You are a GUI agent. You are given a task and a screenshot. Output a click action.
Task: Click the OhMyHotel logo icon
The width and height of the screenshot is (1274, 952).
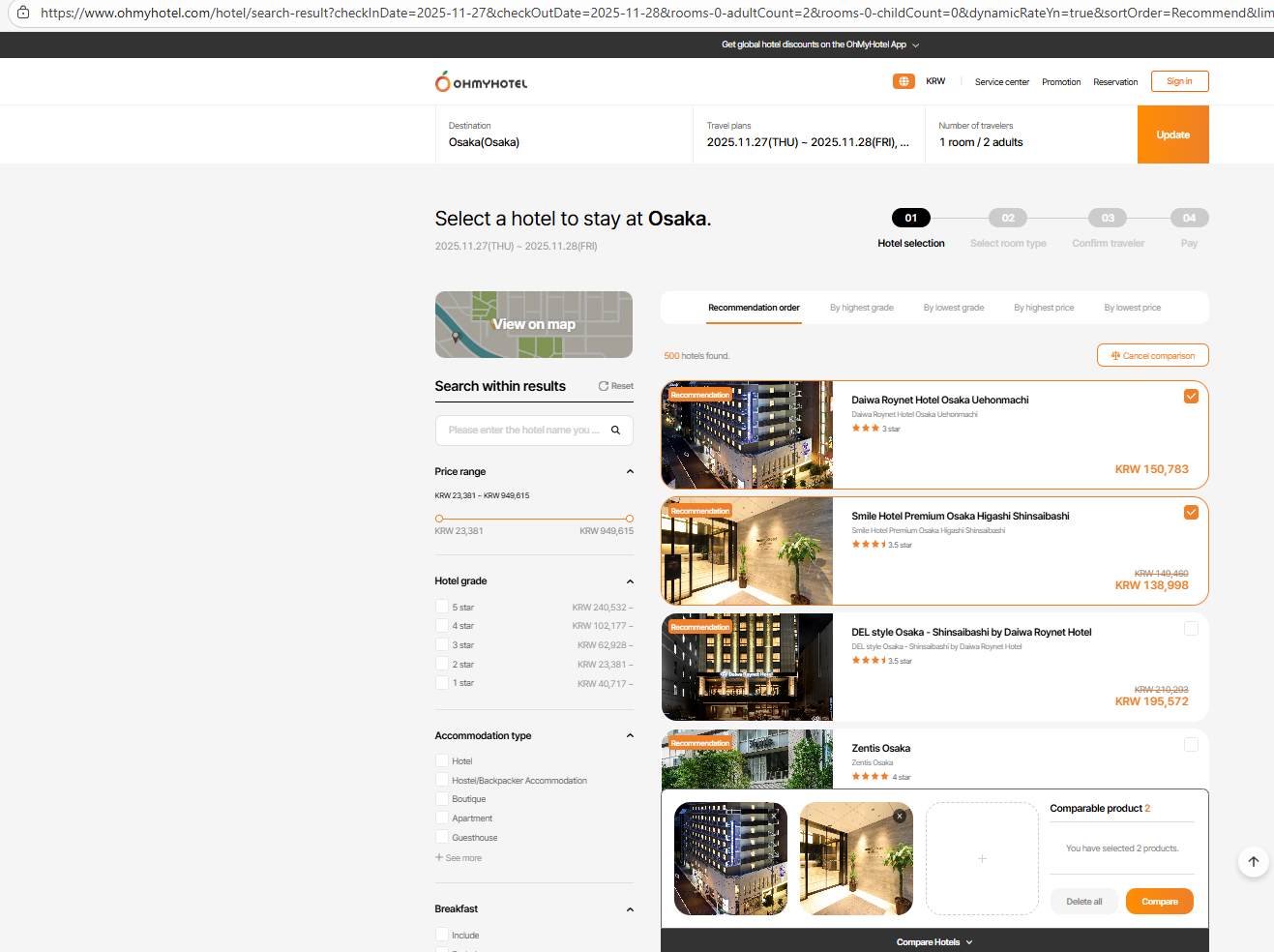[x=443, y=82]
